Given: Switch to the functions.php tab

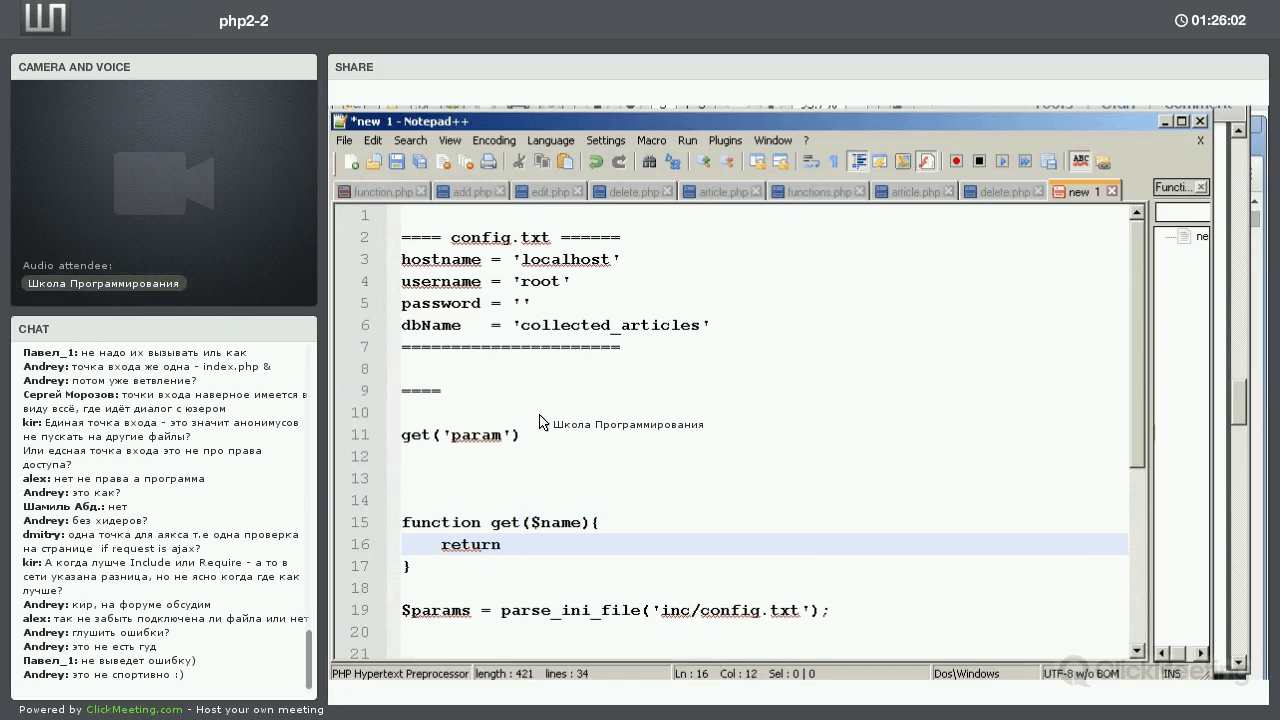Looking at the screenshot, I should click(x=819, y=192).
